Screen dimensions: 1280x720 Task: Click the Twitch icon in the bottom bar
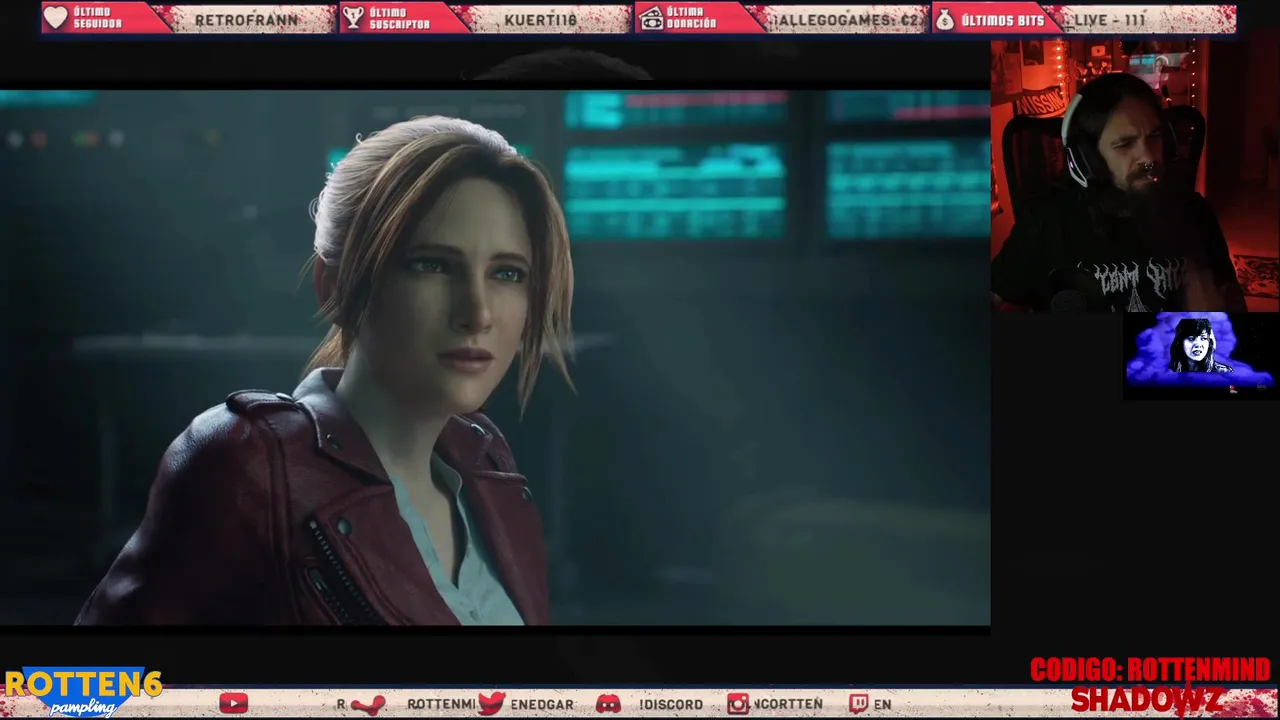coord(858,704)
